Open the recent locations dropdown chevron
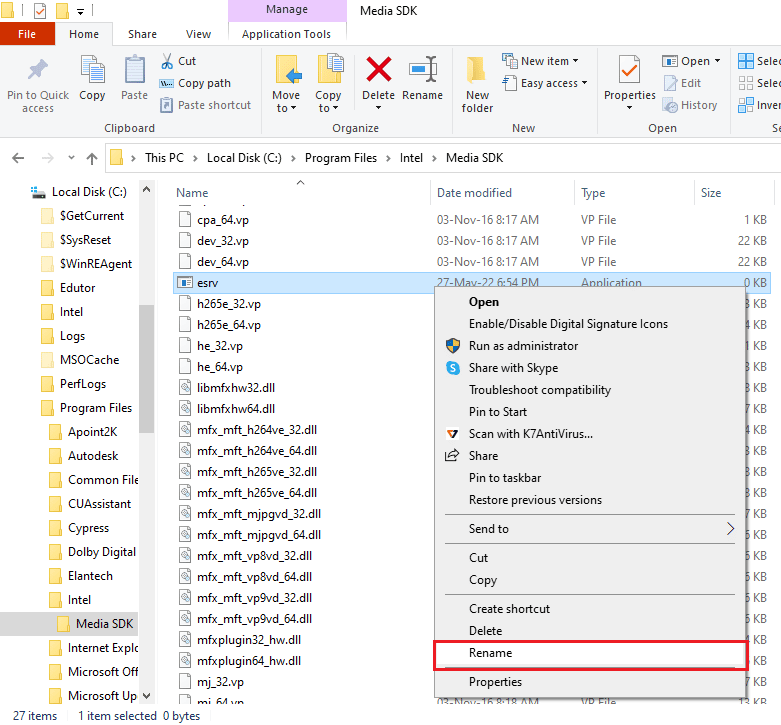Screen dimensions: 781x725 (x=71, y=158)
